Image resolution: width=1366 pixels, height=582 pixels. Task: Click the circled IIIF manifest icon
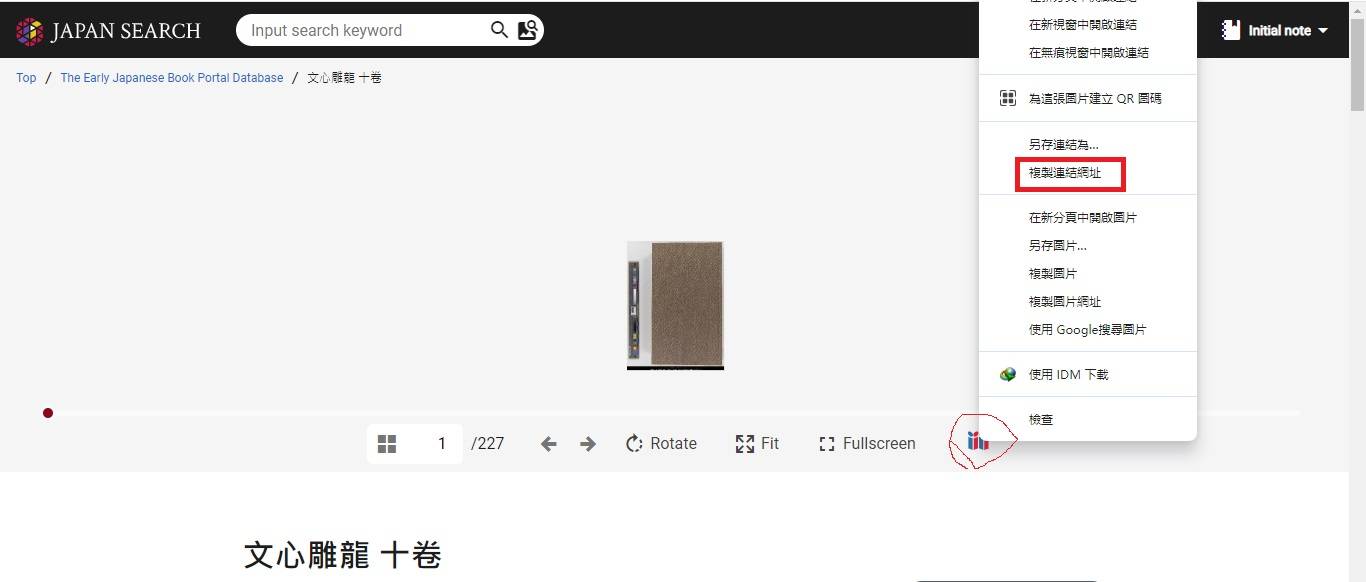coord(979,440)
